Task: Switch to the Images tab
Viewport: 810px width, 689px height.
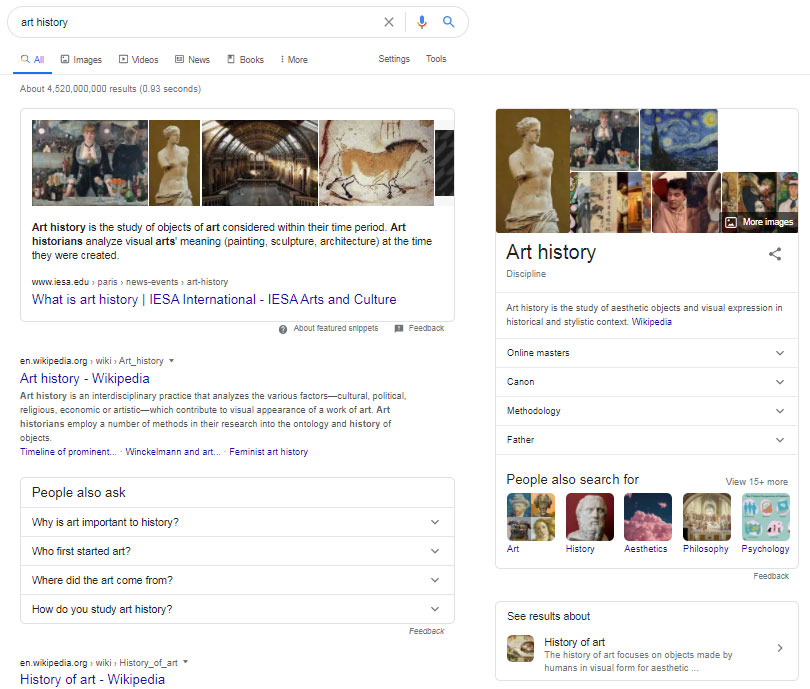Action: (80, 60)
